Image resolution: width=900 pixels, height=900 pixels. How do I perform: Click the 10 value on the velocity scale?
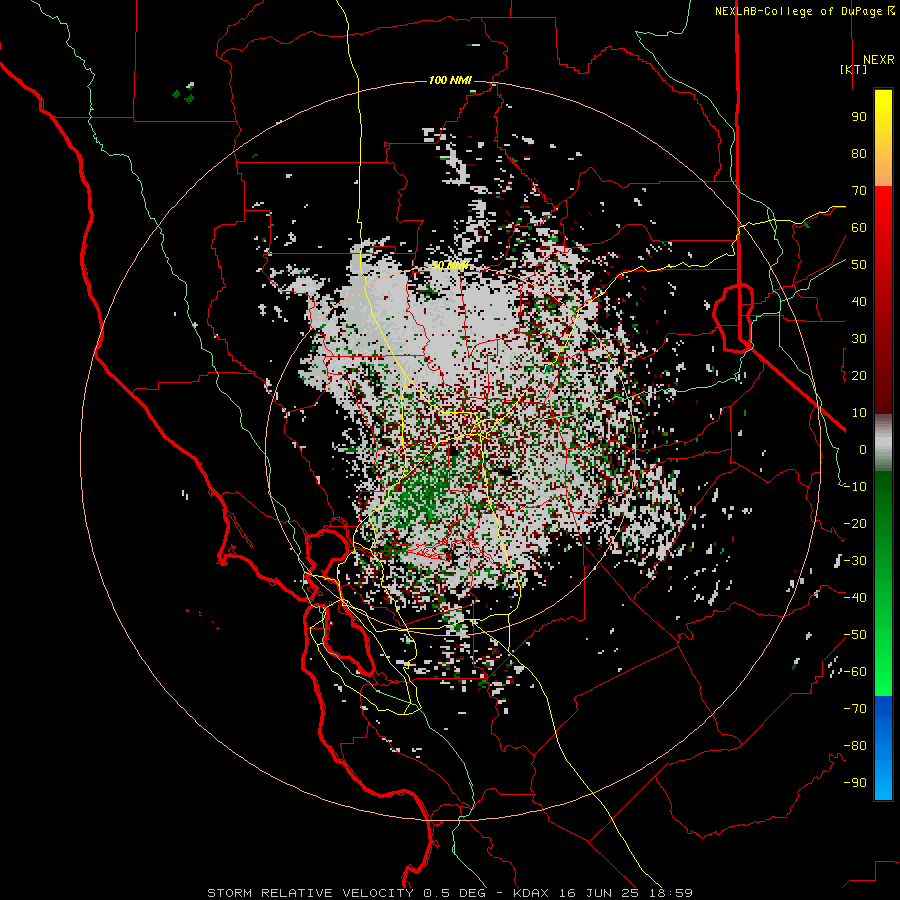[859, 413]
